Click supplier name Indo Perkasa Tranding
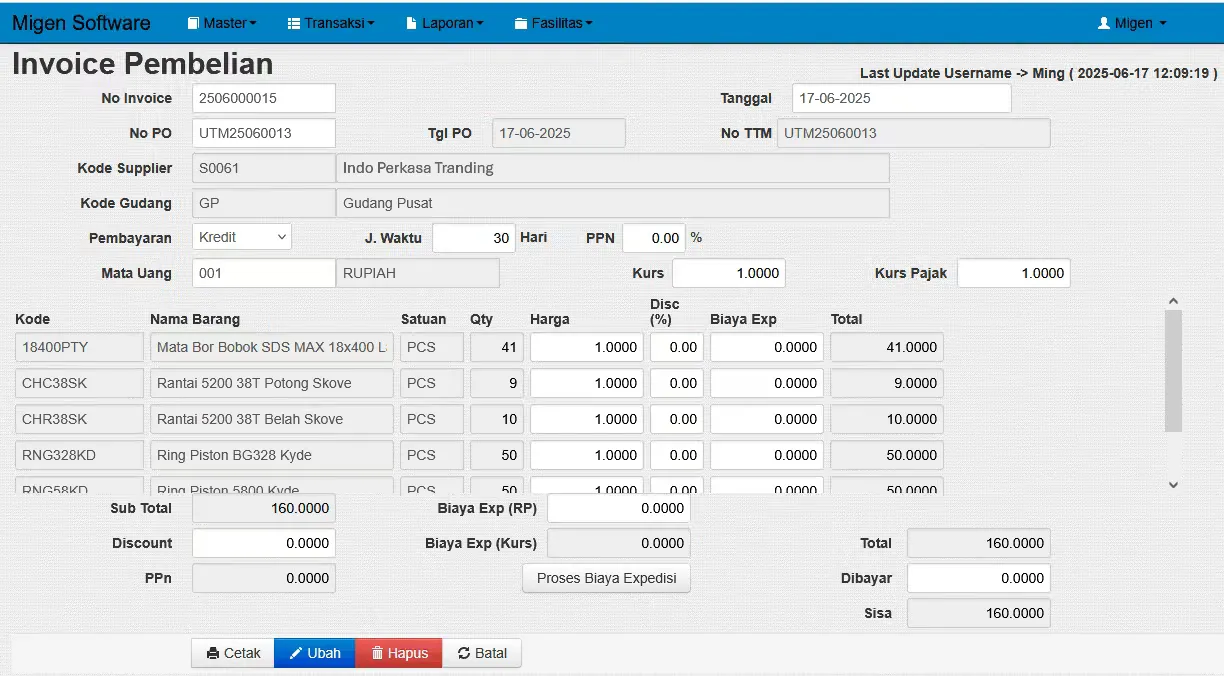The height and width of the screenshot is (676, 1224). (613, 168)
